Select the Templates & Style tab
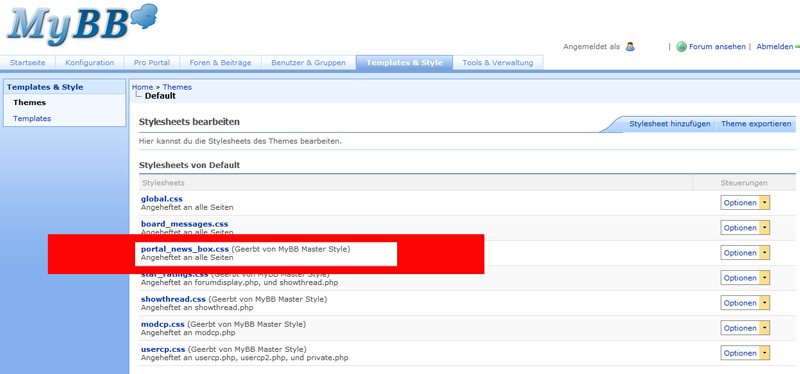The image size is (800, 374). pyautogui.click(x=404, y=63)
